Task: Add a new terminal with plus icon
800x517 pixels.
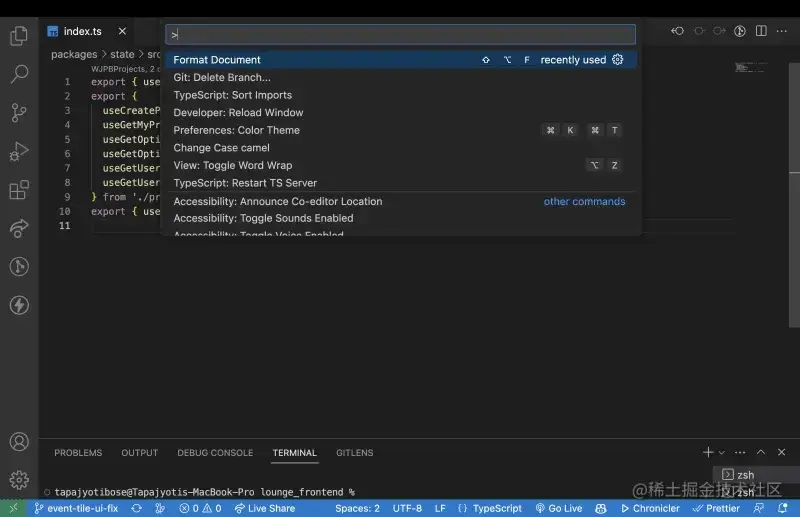Action: [x=708, y=452]
